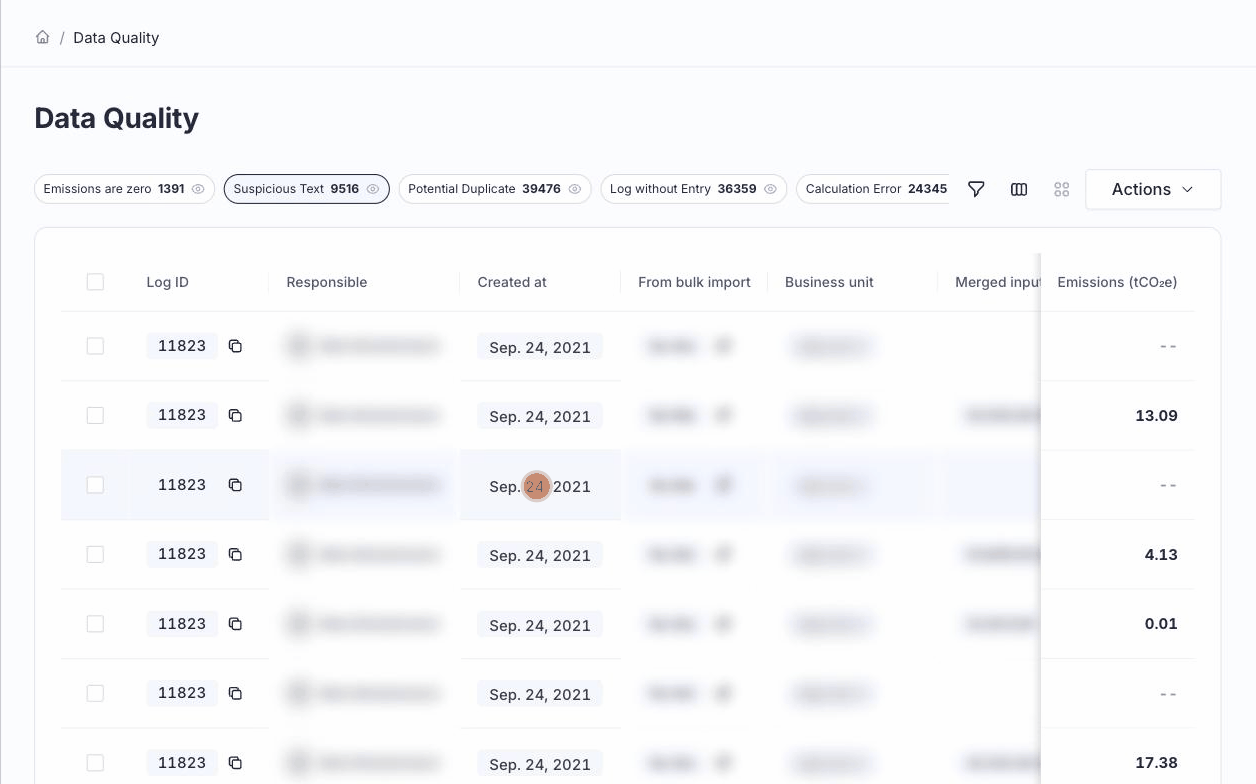Click Log ID 11823 in the 13.09 row

tap(182, 415)
